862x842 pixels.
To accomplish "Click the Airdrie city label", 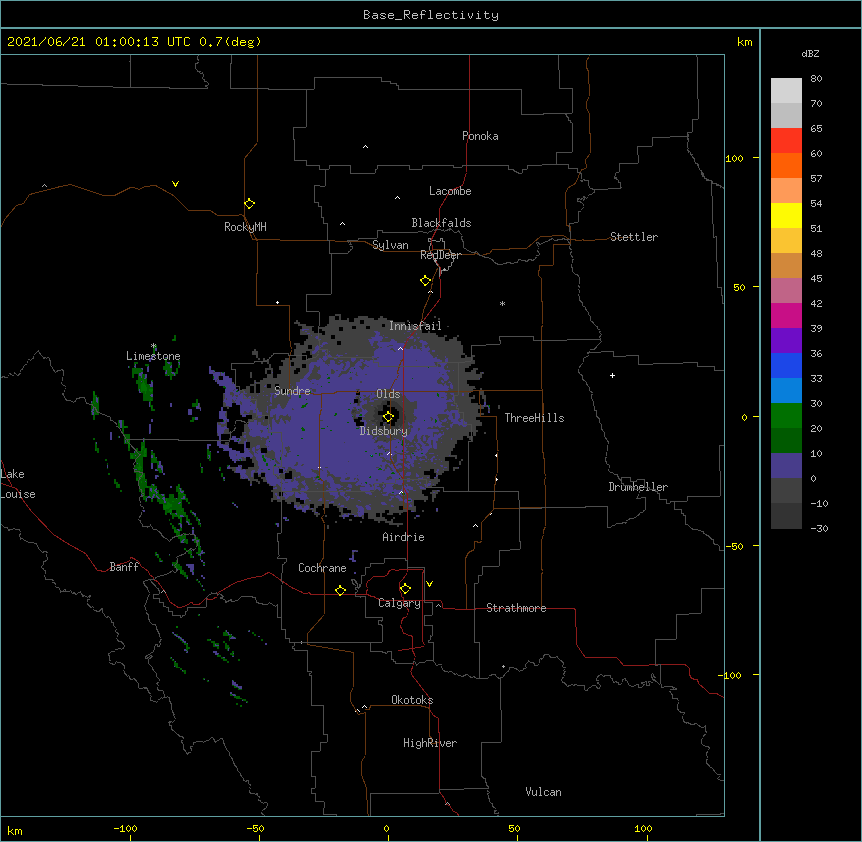I will [x=404, y=537].
